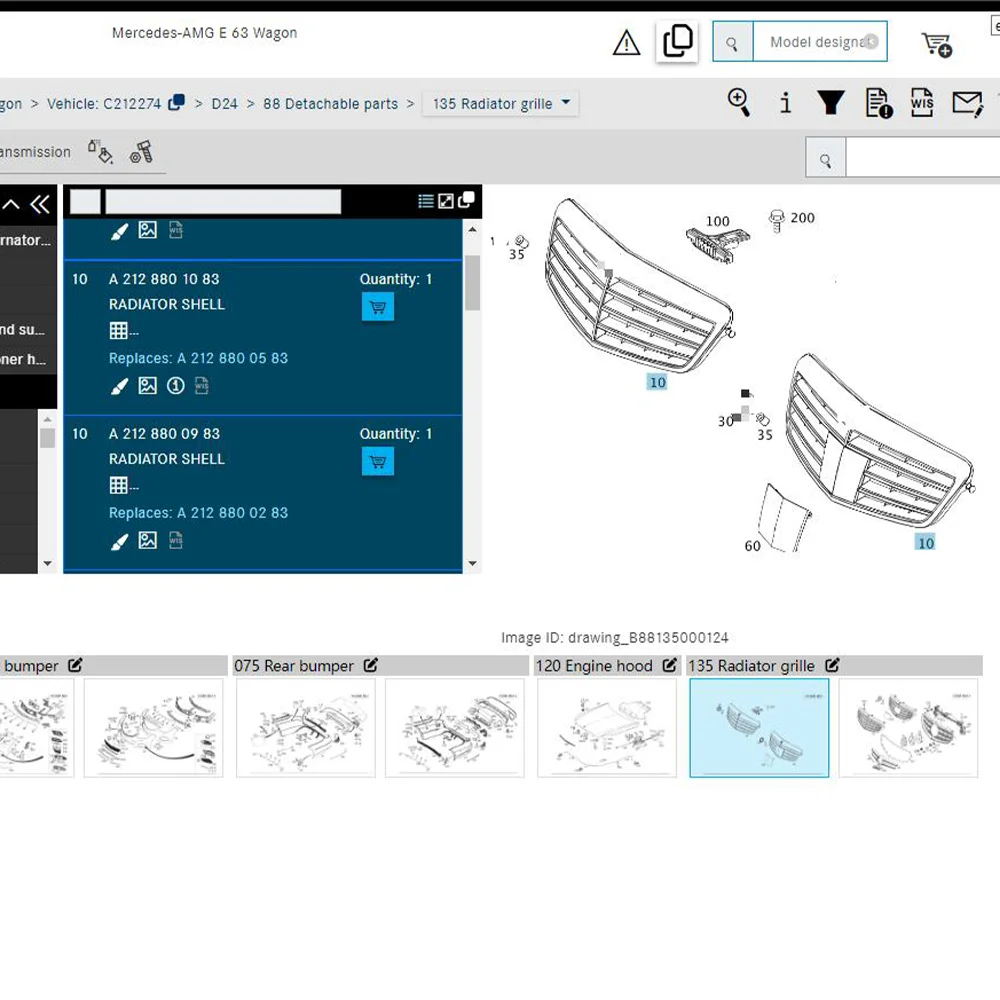Viewport: 1000px width, 1000px height.
Task: Click callout 30 in the diagram
Action: tap(726, 421)
